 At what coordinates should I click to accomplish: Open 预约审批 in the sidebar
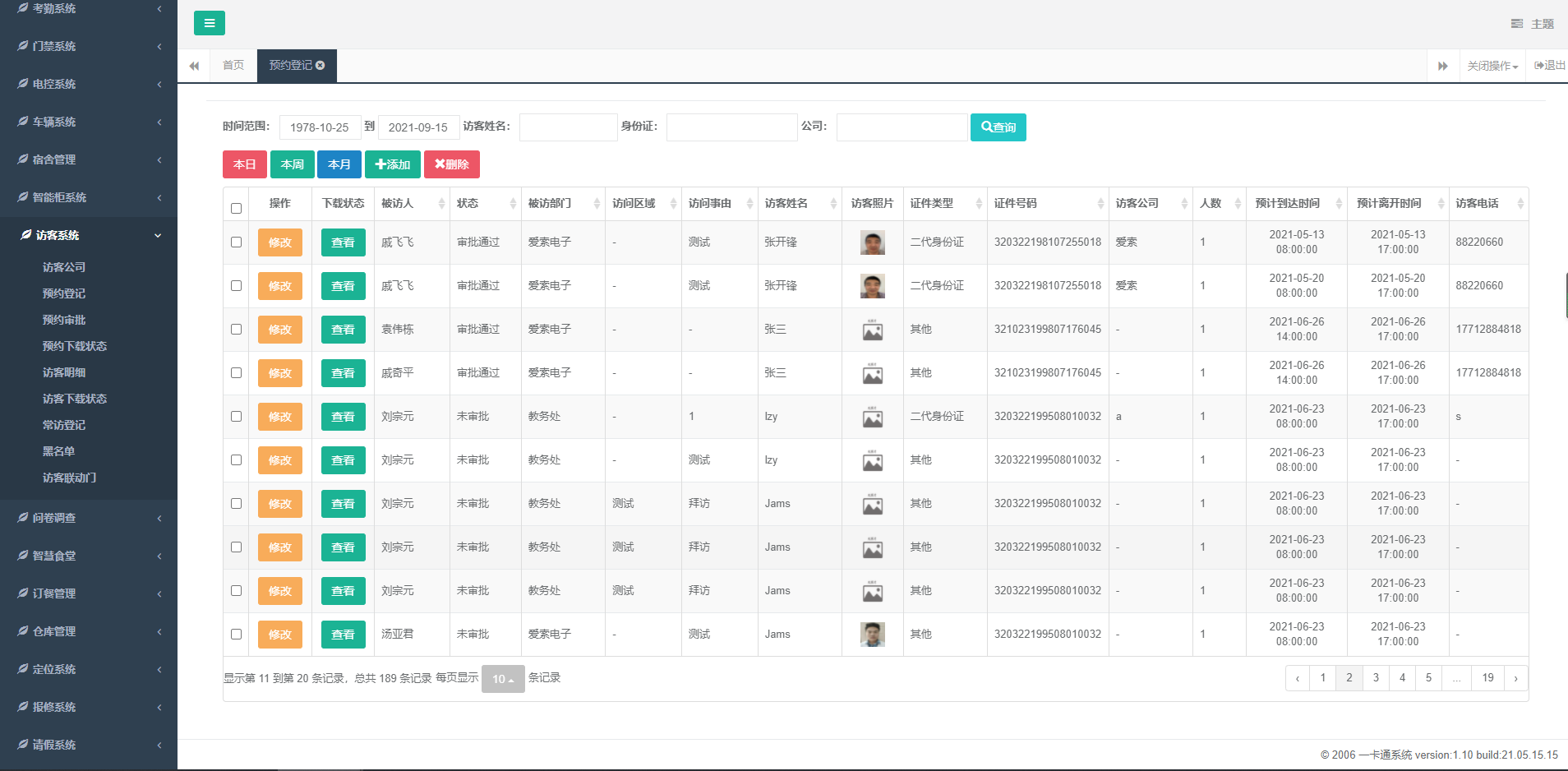pyautogui.click(x=64, y=320)
